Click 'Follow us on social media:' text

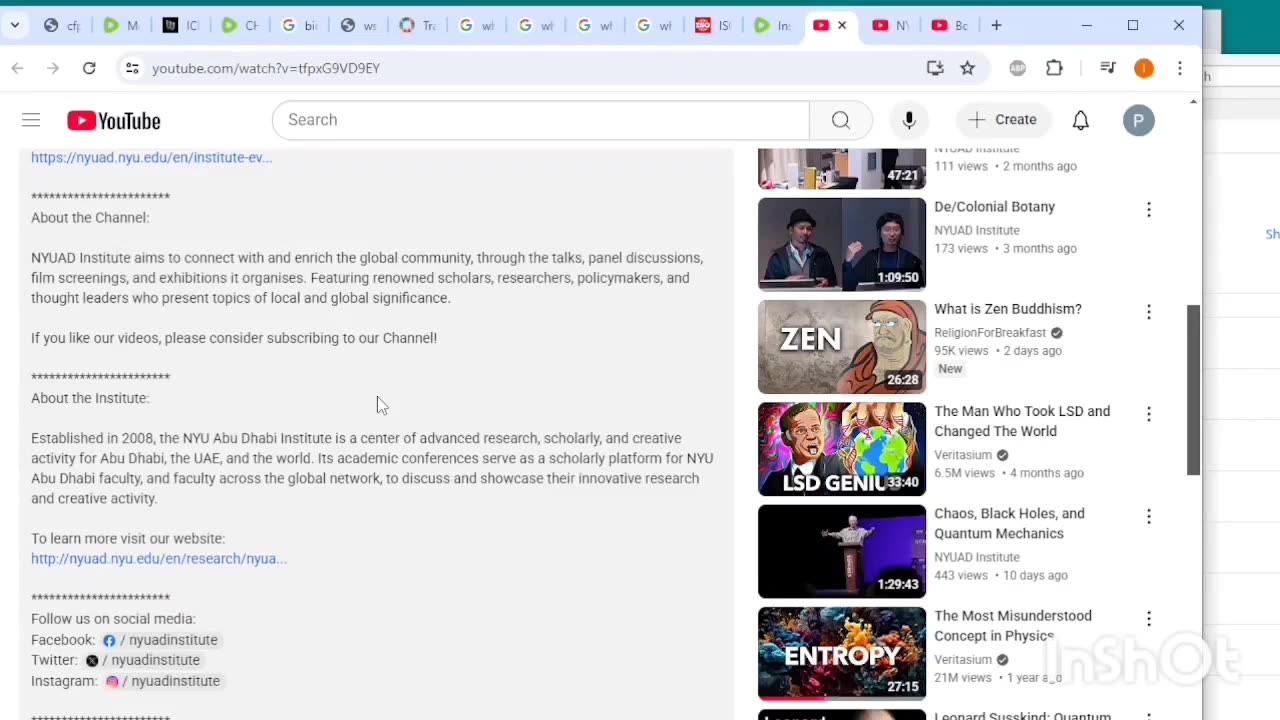(113, 619)
